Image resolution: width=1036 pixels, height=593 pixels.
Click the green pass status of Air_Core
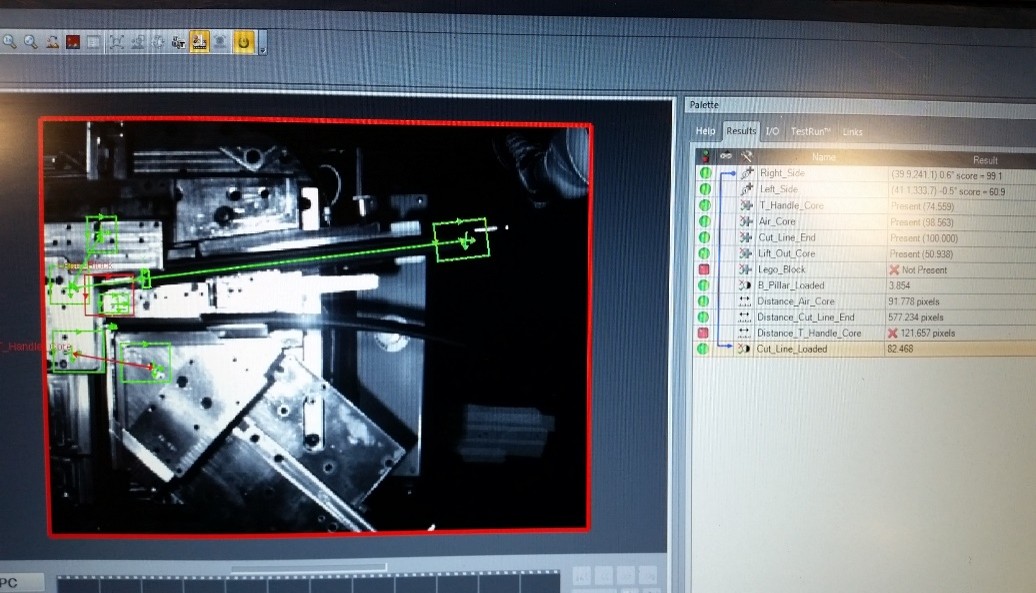(x=704, y=221)
